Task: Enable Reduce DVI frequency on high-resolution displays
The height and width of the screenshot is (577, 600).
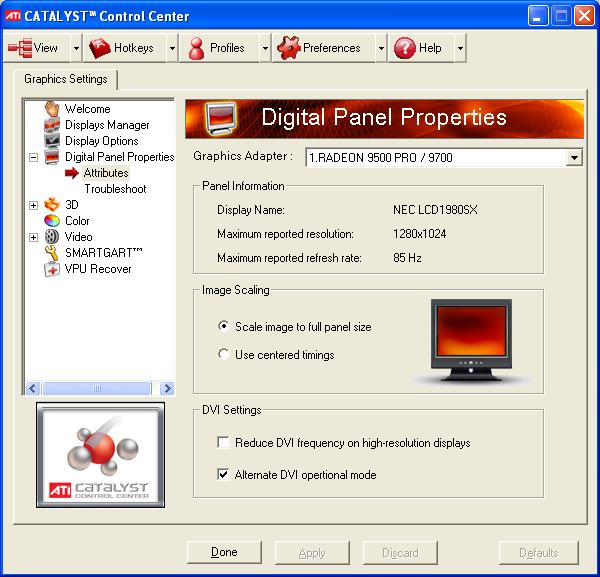Action: [223, 442]
